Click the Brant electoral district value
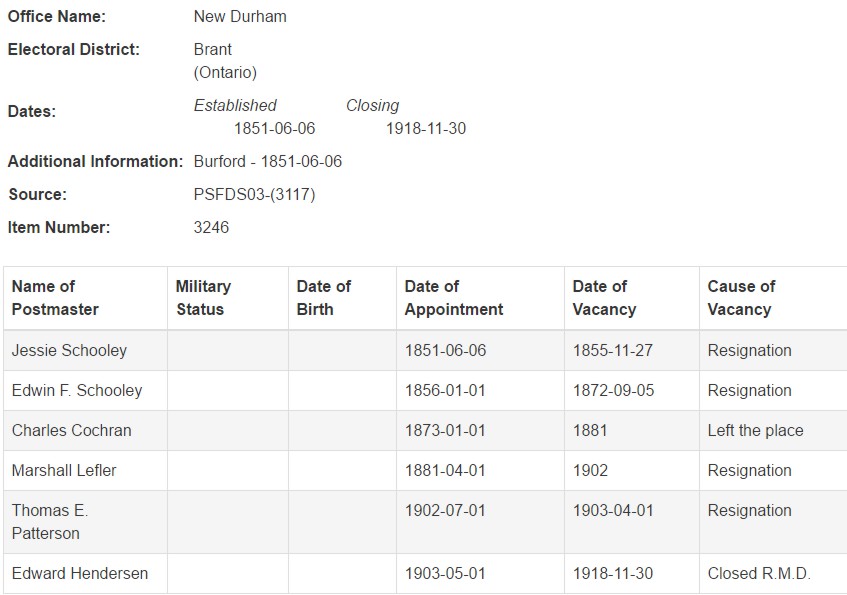Viewport: 847px width, 595px height. [213, 49]
